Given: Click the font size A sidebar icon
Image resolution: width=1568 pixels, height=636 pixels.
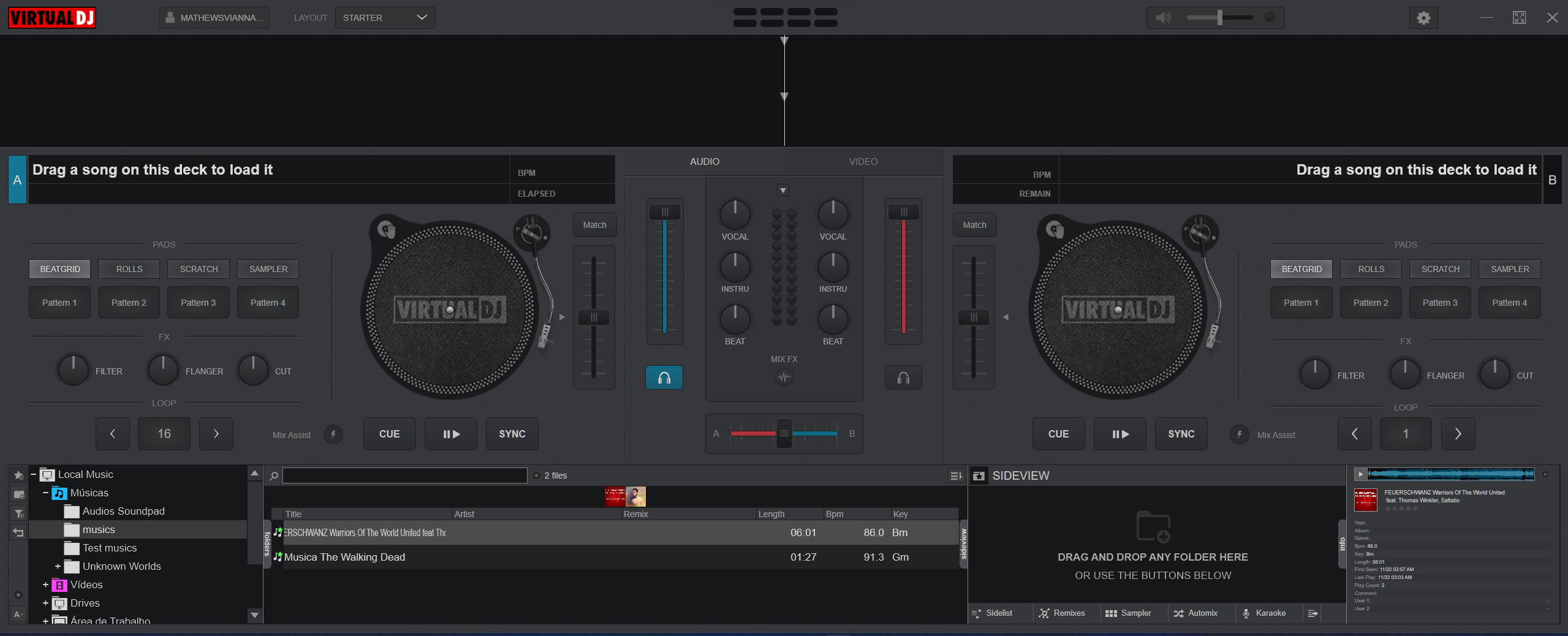Looking at the screenshot, I should click(x=18, y=614).
